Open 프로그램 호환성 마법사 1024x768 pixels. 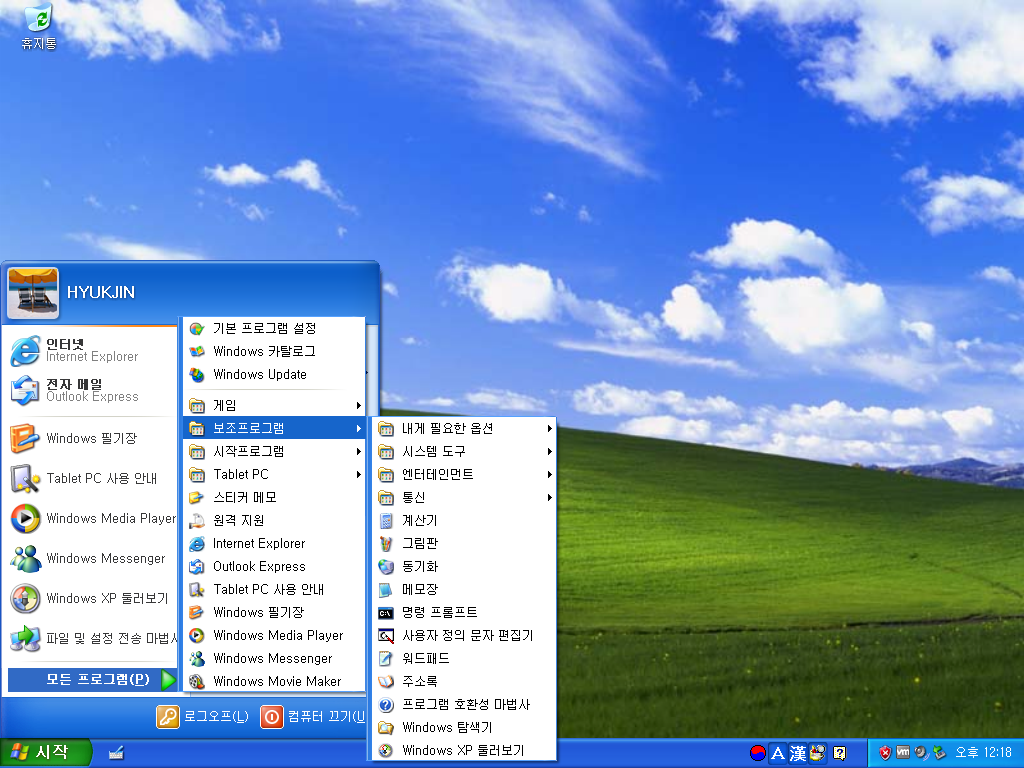464,704
